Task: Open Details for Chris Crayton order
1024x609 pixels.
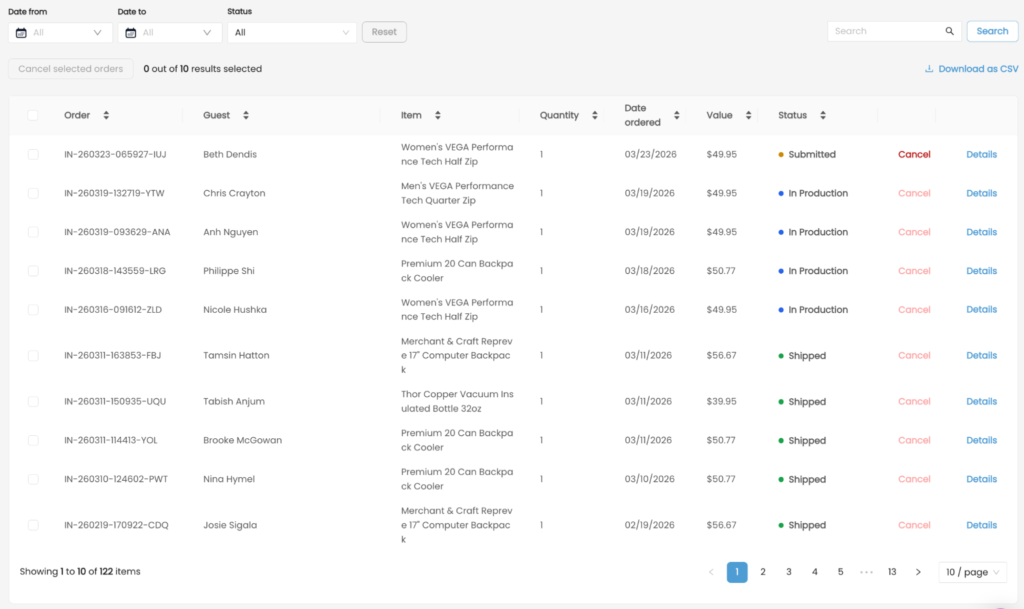Action: pos(981,194)
